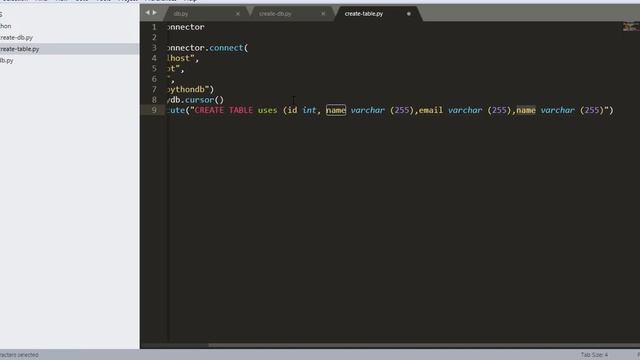
Task: Click line number 9 in the gutter
Action: tap(154, 110)
